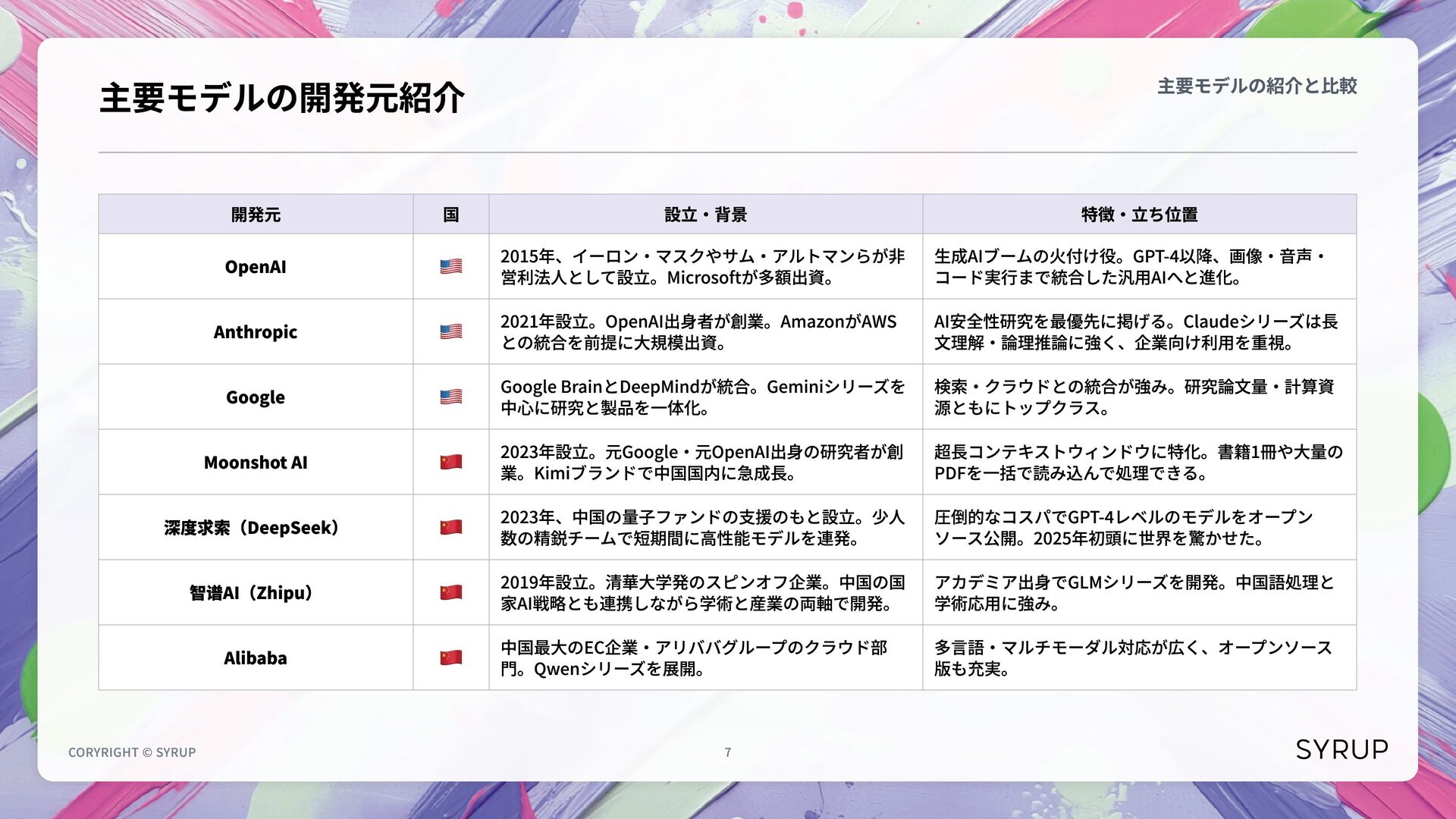Viewport: 1456px width, 819px height.
Task: Click the SYRUP logo in the footer
Action: coord(1341,749)
